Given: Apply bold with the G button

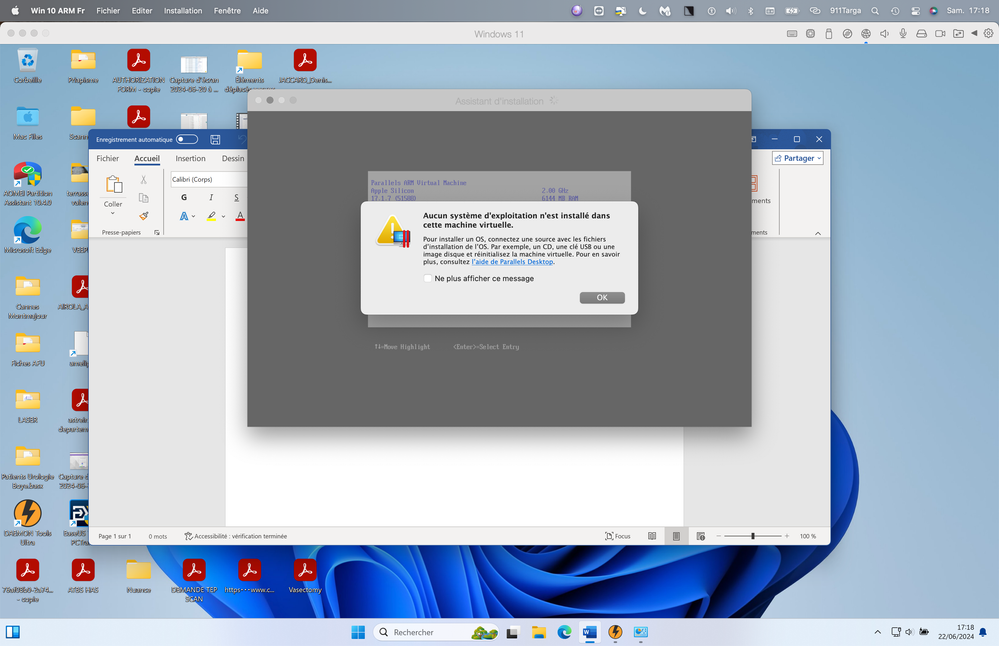Looking at the screenshot, I should click(x=184, y=197).
